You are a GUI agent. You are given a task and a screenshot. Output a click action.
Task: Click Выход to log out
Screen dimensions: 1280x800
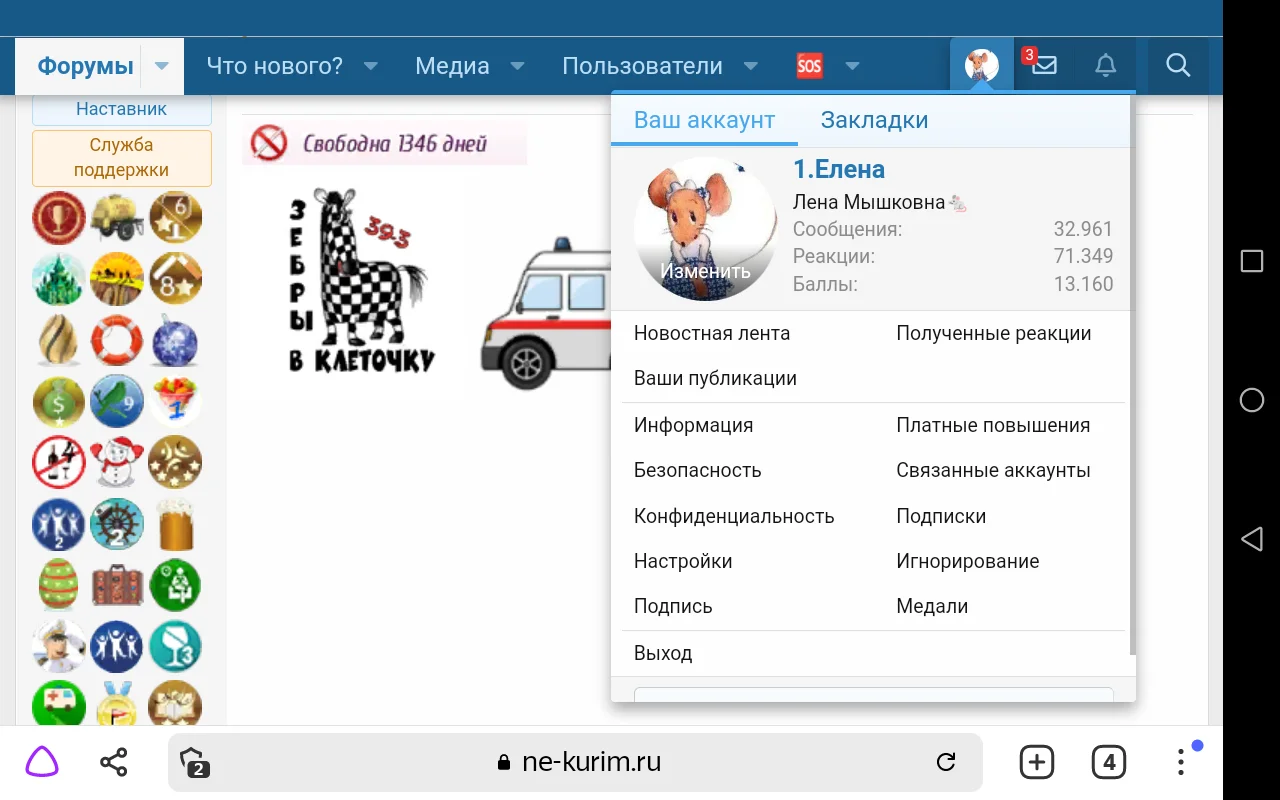pos(663,652)
